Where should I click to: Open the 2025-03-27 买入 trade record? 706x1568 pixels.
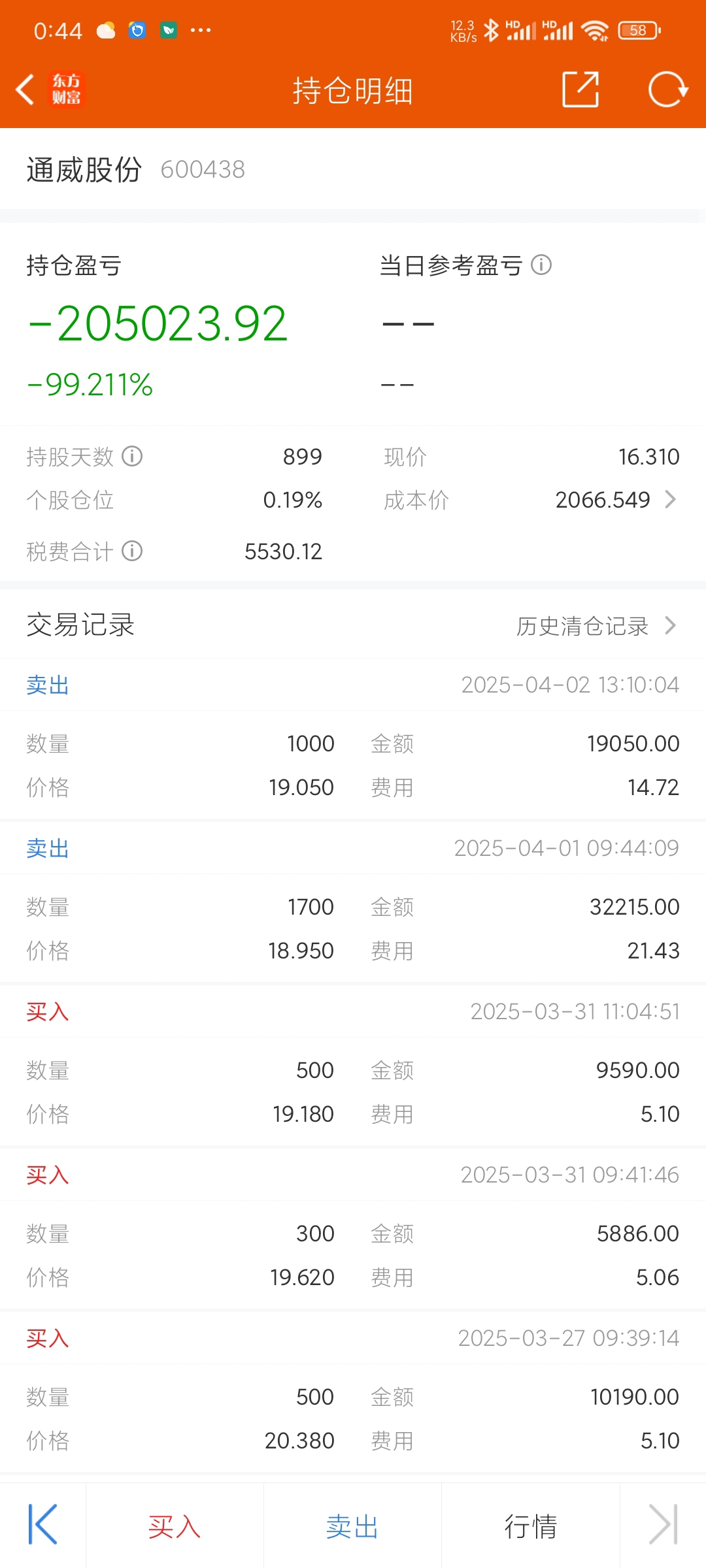[x=353, y=1392]
